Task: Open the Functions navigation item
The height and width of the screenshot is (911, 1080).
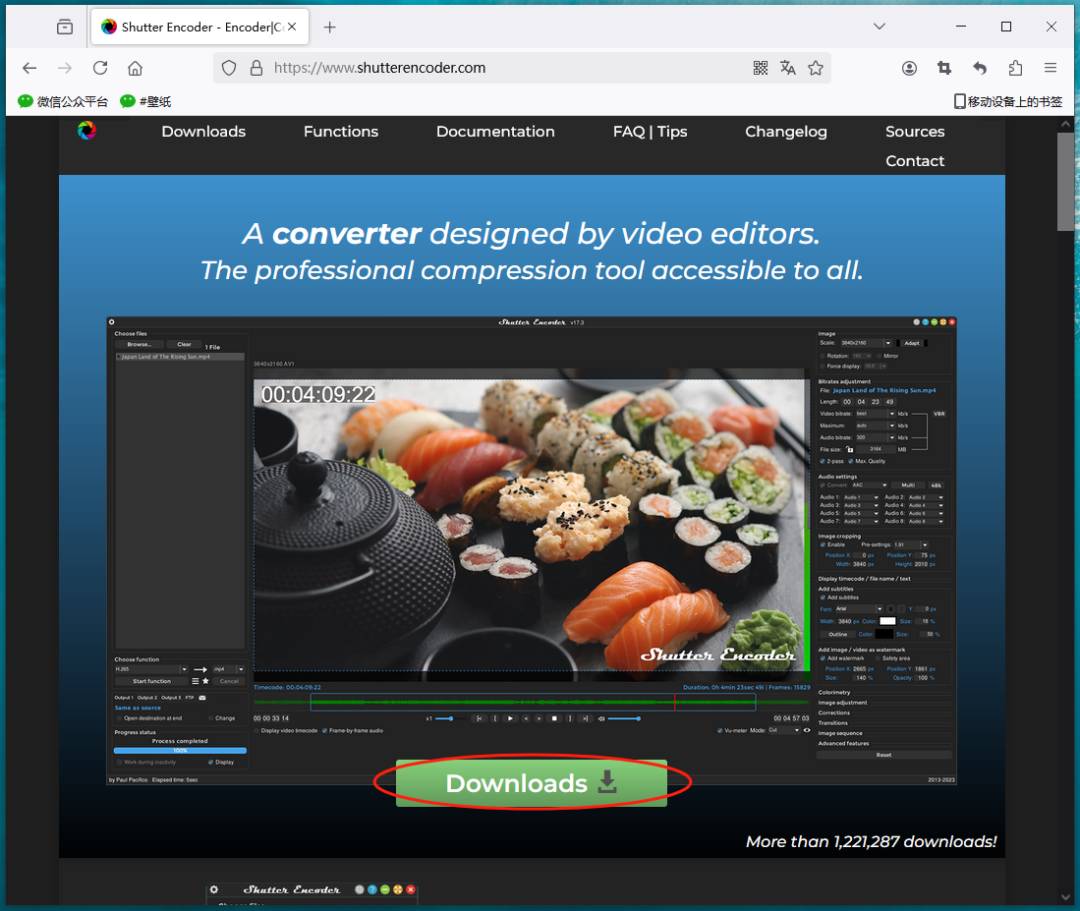Action: (x=341, y=132)
